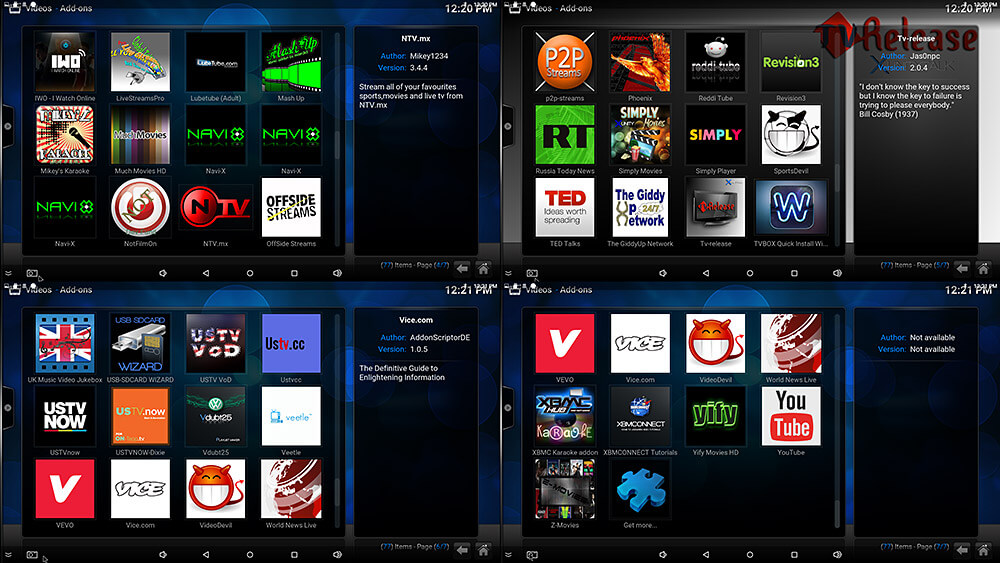
Task: Launch the XBMC Karaoke addon
Action: click(x=564, y=416)
